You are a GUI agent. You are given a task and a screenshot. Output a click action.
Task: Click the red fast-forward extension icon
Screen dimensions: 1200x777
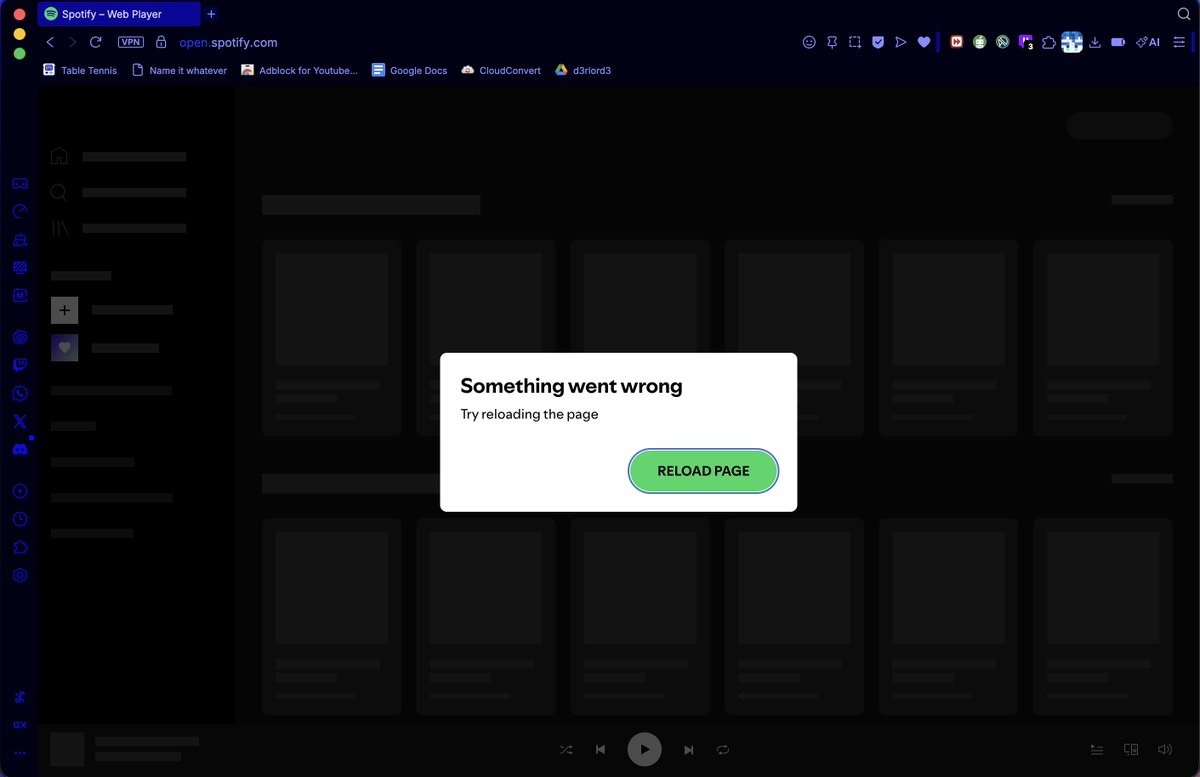pos(956,42)
